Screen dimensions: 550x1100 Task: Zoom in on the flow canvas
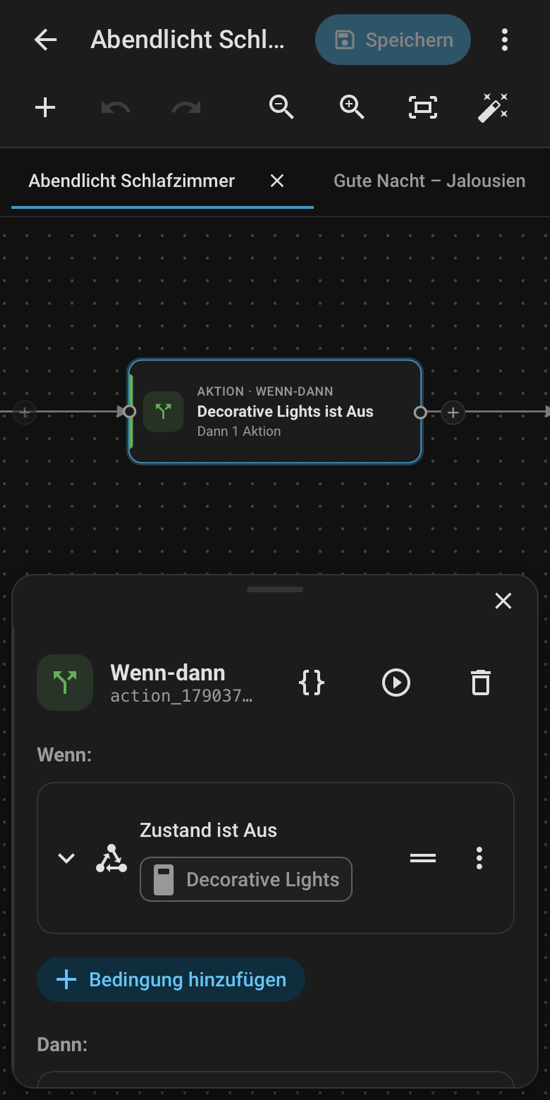[351, 107]
